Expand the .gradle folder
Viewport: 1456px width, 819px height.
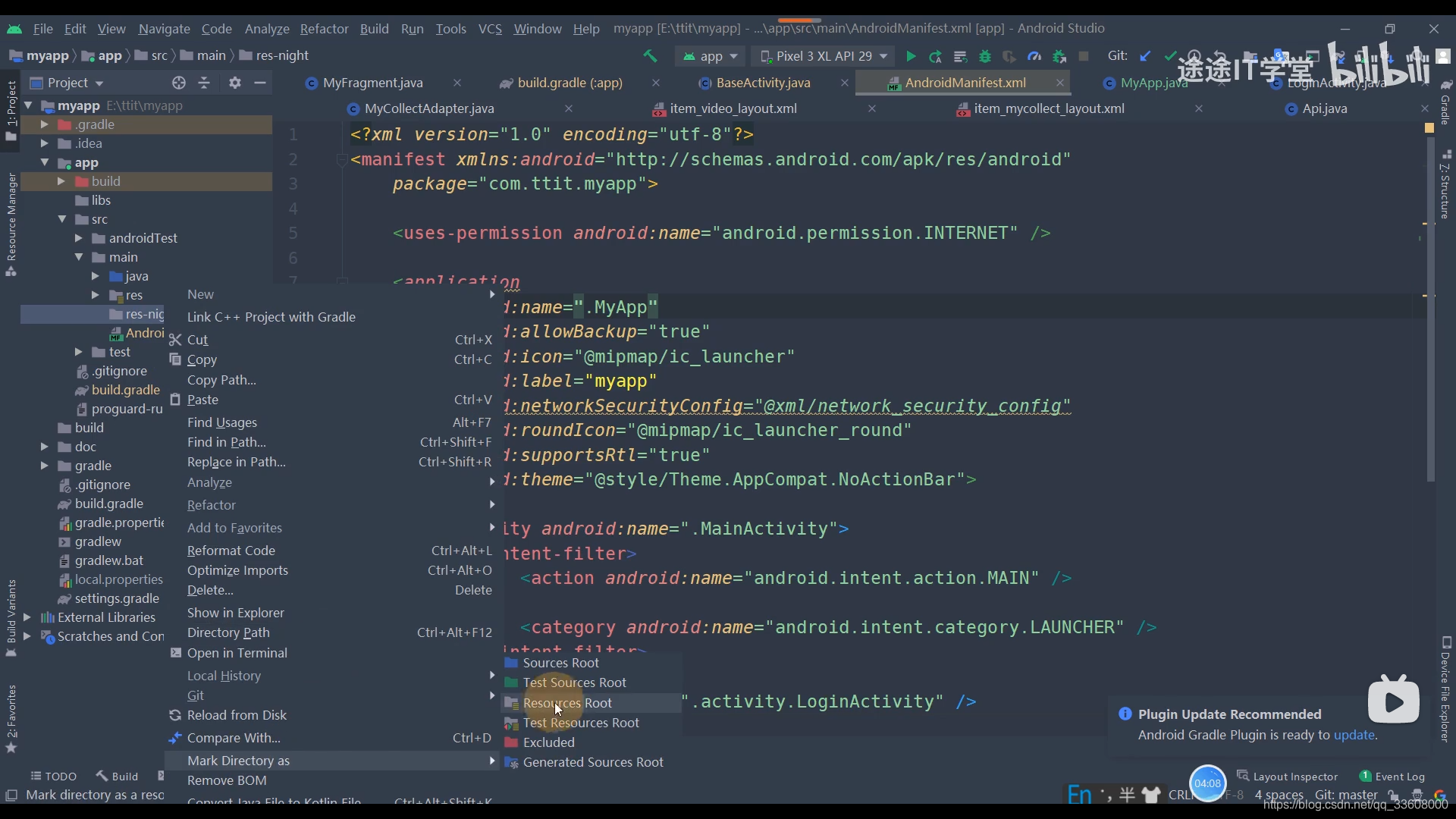click(44, 124)
